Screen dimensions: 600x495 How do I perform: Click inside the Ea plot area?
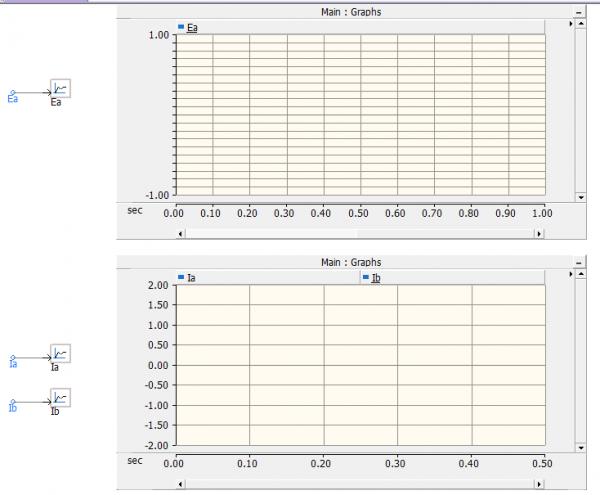pyautogui.click(x=360, y=115)
